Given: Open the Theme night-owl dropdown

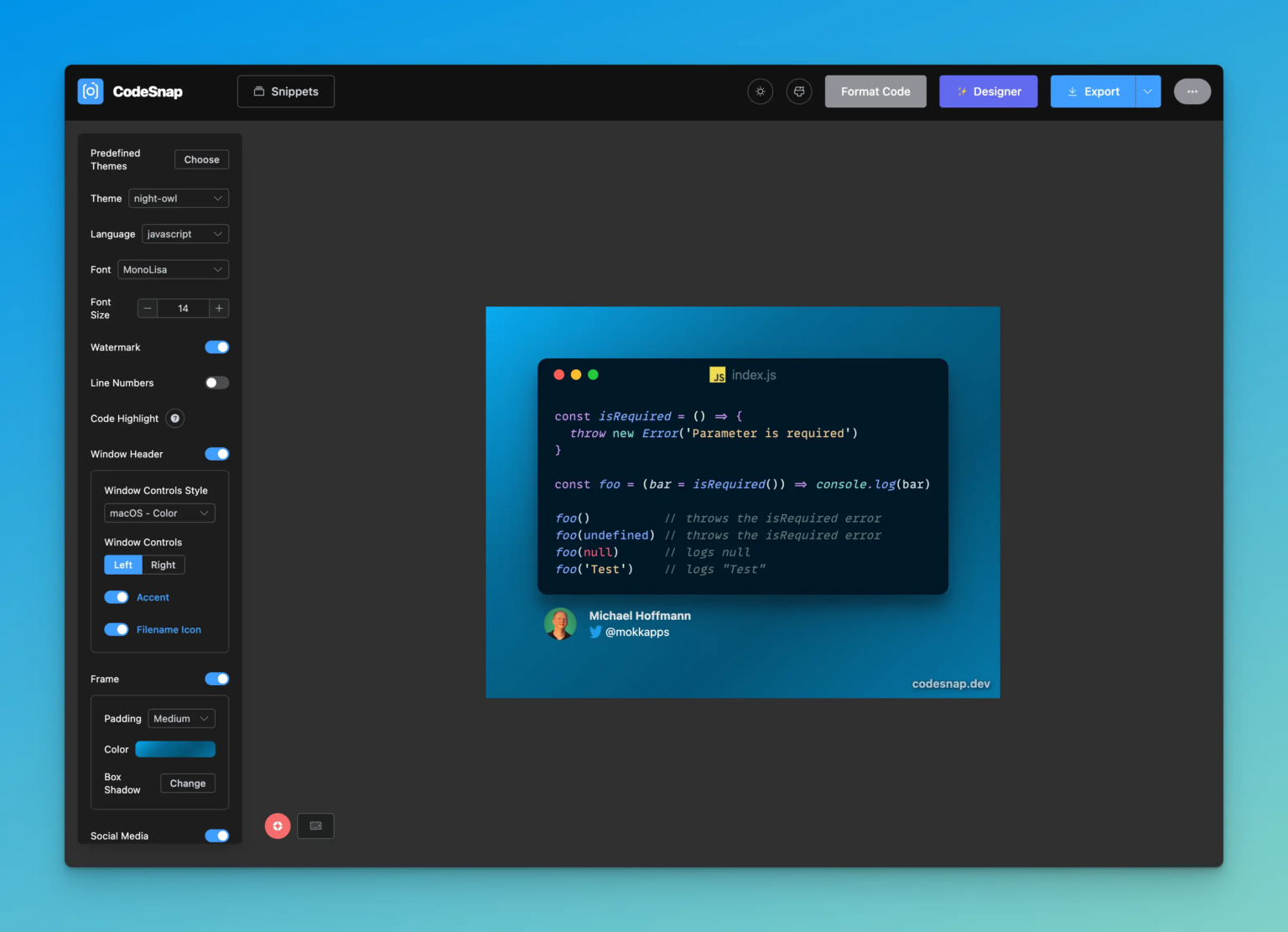Looking at the screenshot, I should pyautogui.click(x=179, y=199).
